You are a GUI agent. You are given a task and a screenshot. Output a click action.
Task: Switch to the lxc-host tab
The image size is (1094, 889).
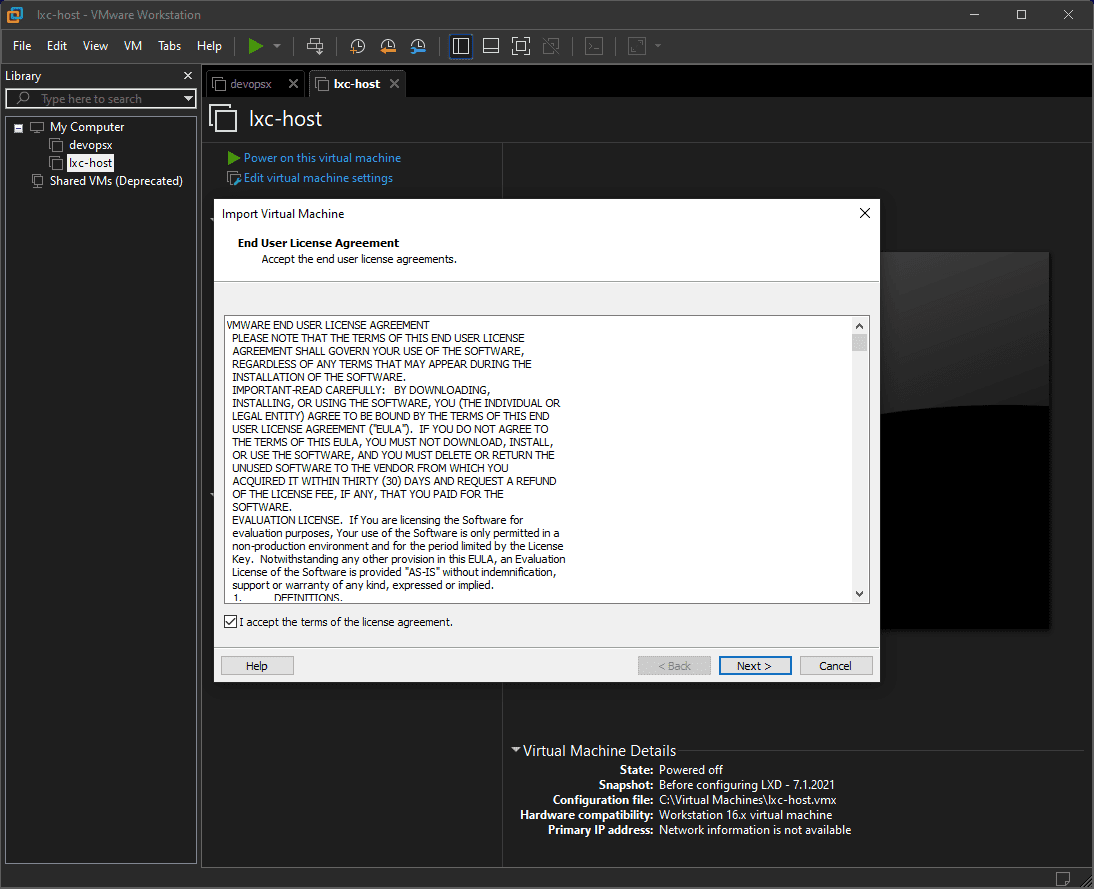(x=357, y=84)
